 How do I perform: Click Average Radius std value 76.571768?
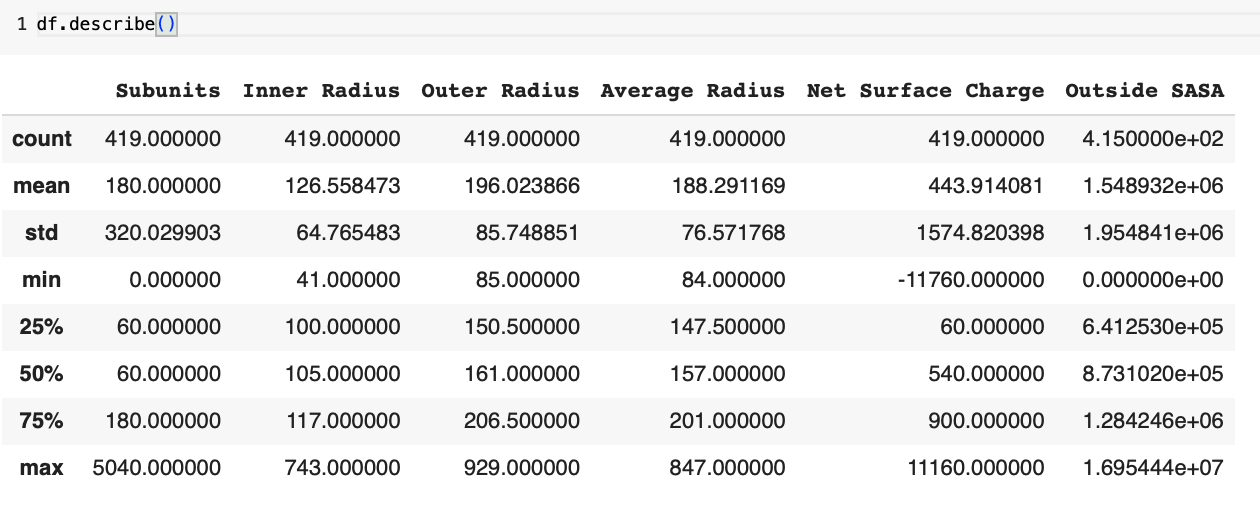coord(734,233)
